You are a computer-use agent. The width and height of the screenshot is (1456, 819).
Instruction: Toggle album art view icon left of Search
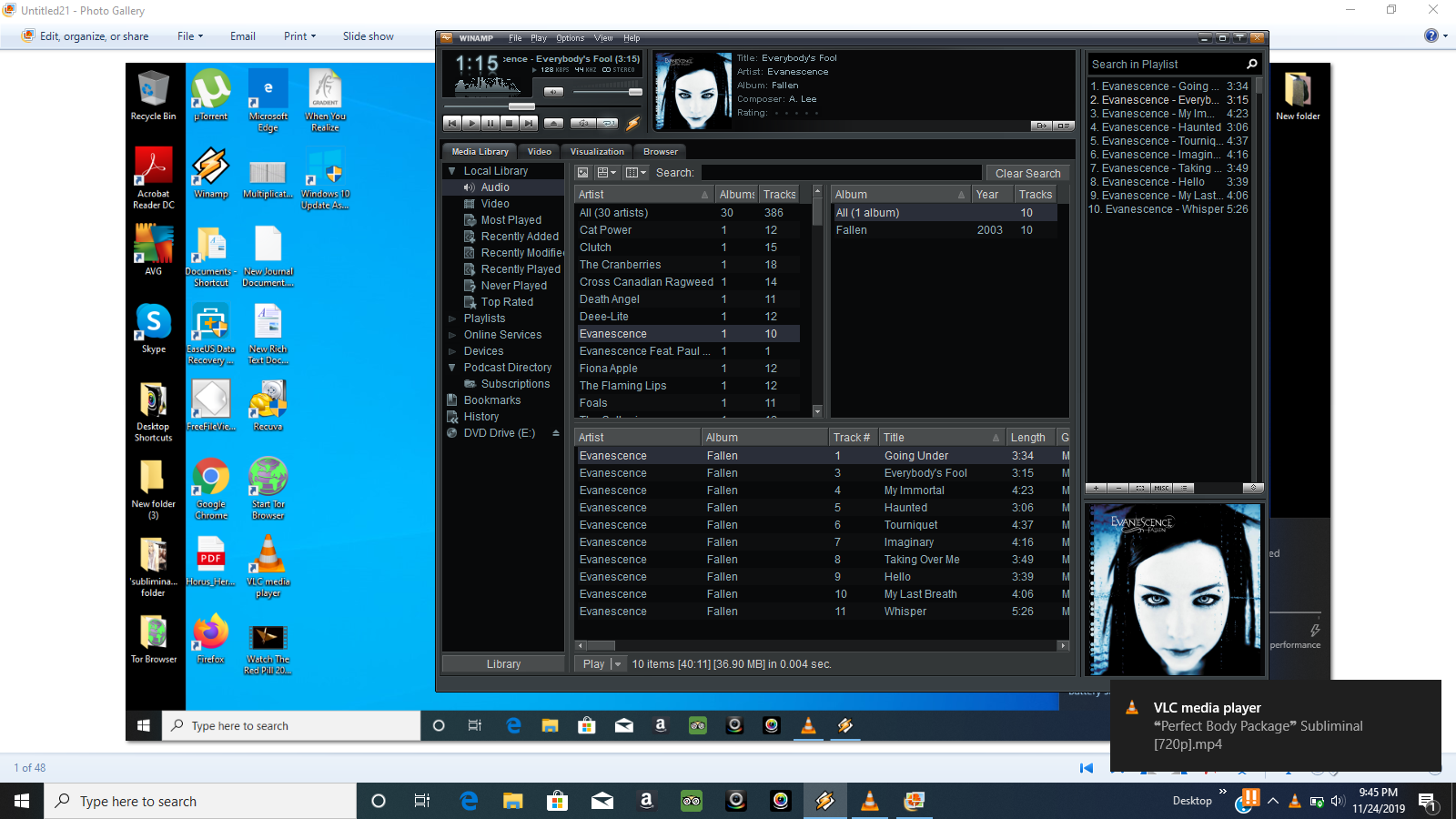[x=583, y=173]
